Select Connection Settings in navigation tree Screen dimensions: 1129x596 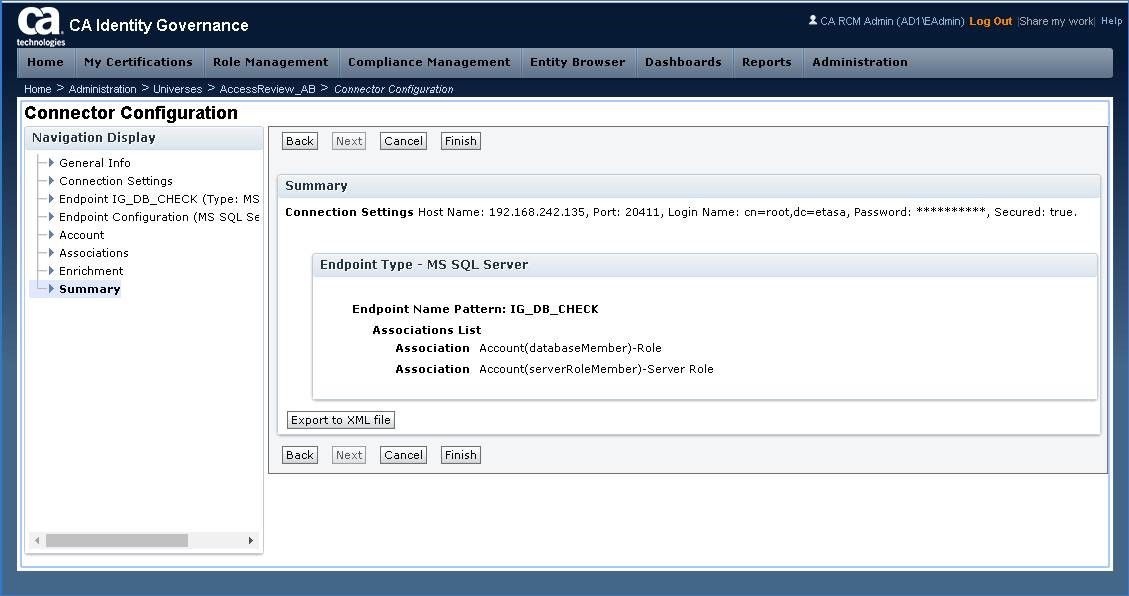tap(116, 181)
